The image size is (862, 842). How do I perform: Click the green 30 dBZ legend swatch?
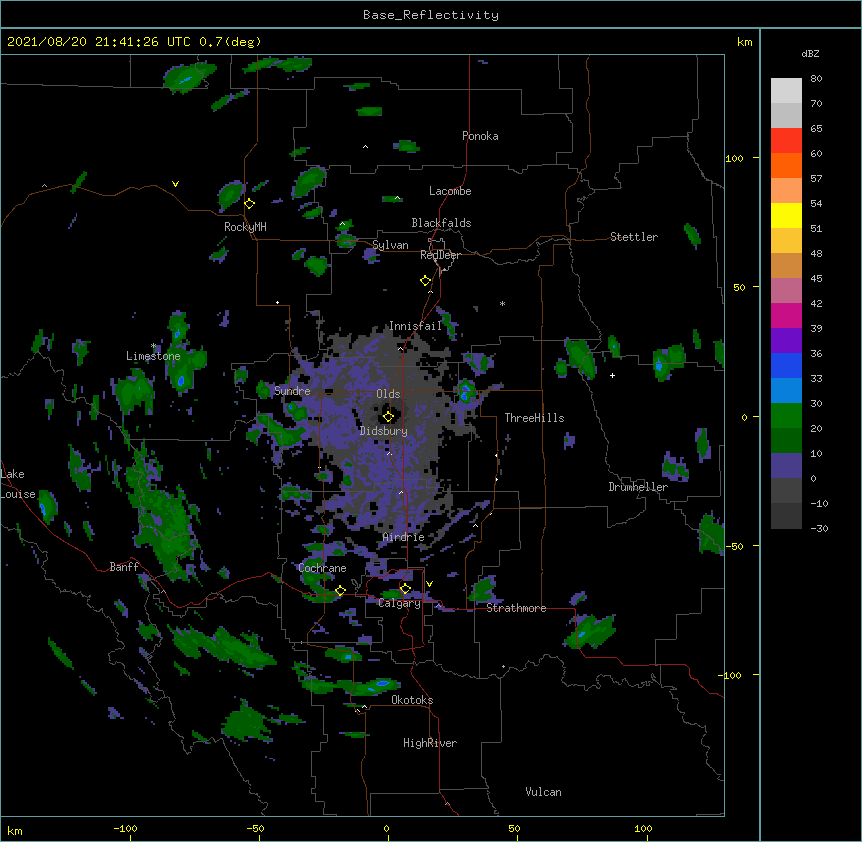[786, 416]
